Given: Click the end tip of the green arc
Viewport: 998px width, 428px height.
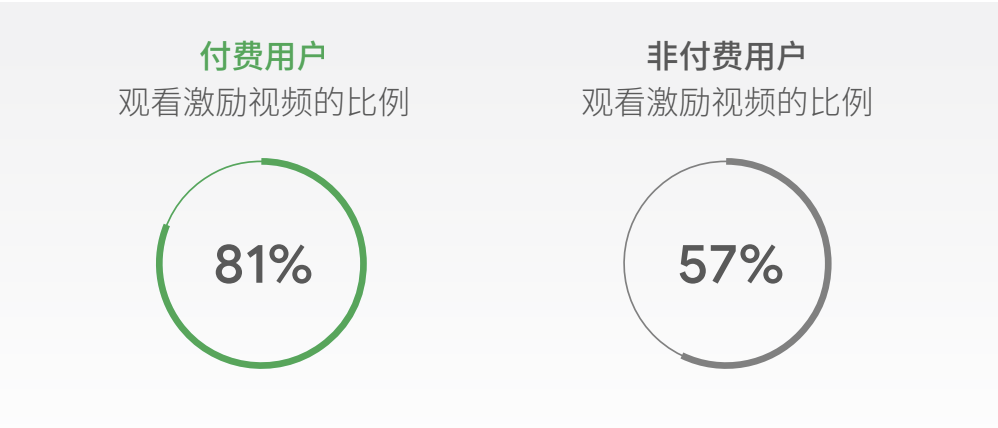Looking at the screenshot, I should click(163, 227).
